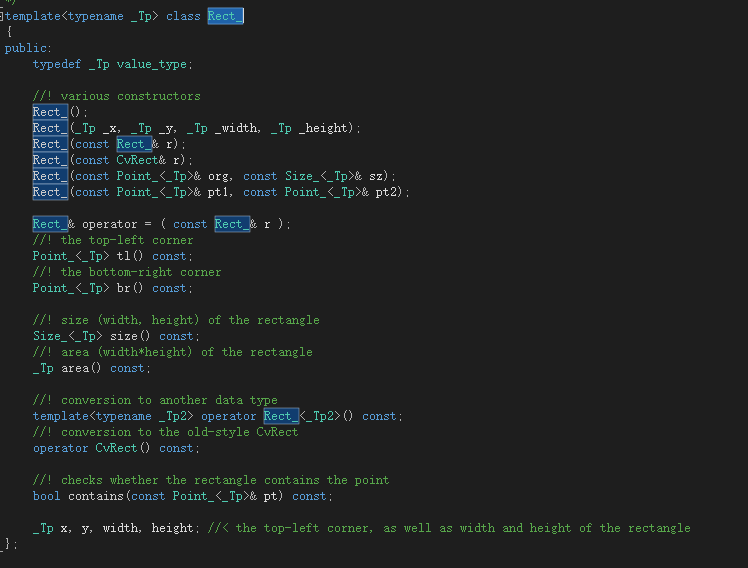Image resolution: width=748 pixels, height=568 pixels.
Task: Click 'height' in member variable declaration
Action: (172, 528)
